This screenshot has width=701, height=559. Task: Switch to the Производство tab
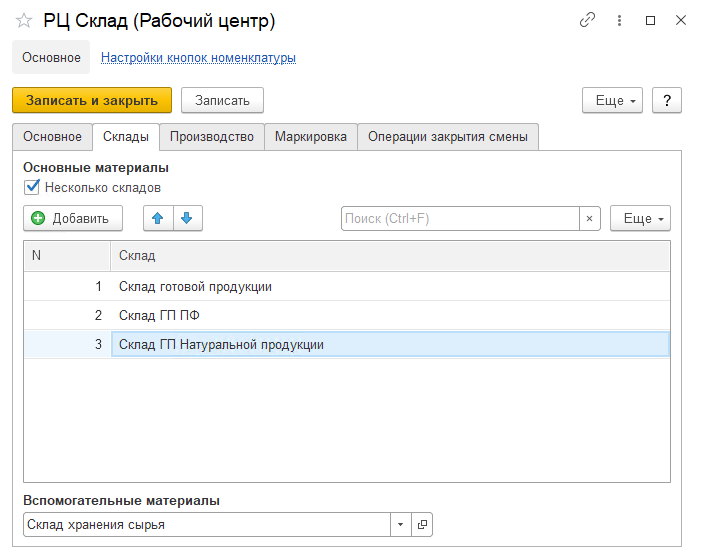(211, 136)
